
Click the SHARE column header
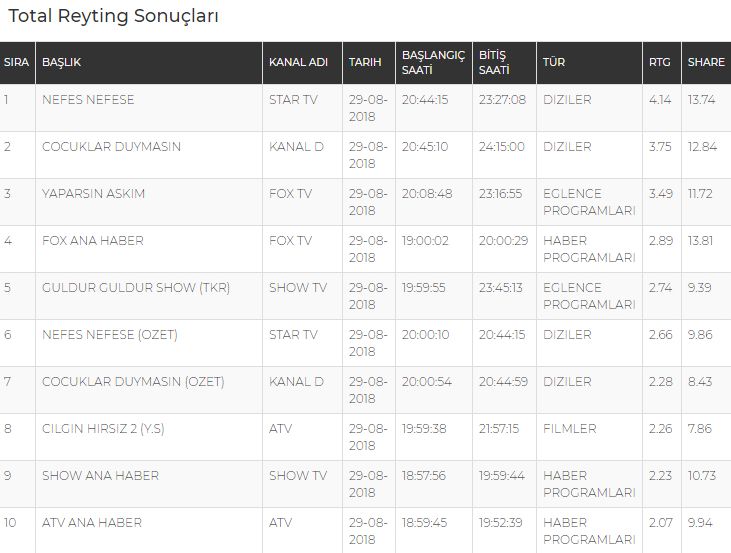[706, 62]
